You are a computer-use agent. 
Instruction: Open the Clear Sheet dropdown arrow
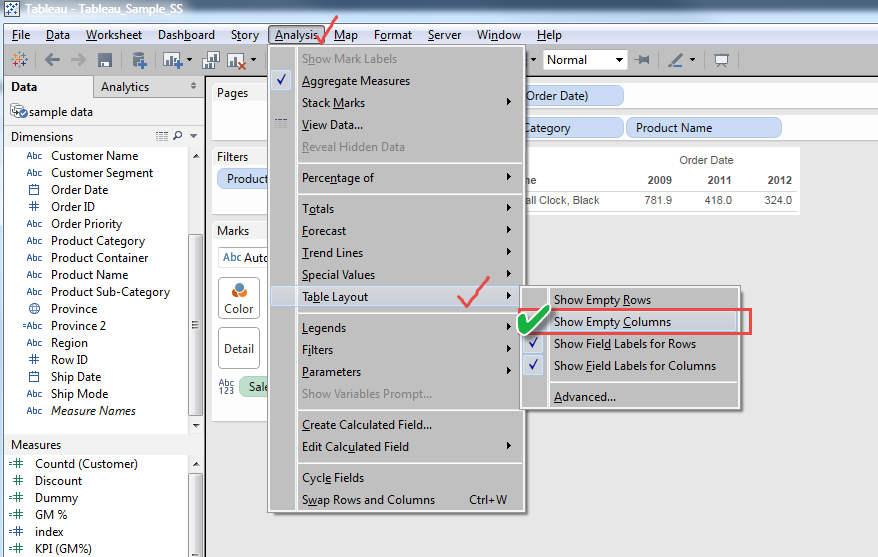pyautogui.click(x=253, y=60)
